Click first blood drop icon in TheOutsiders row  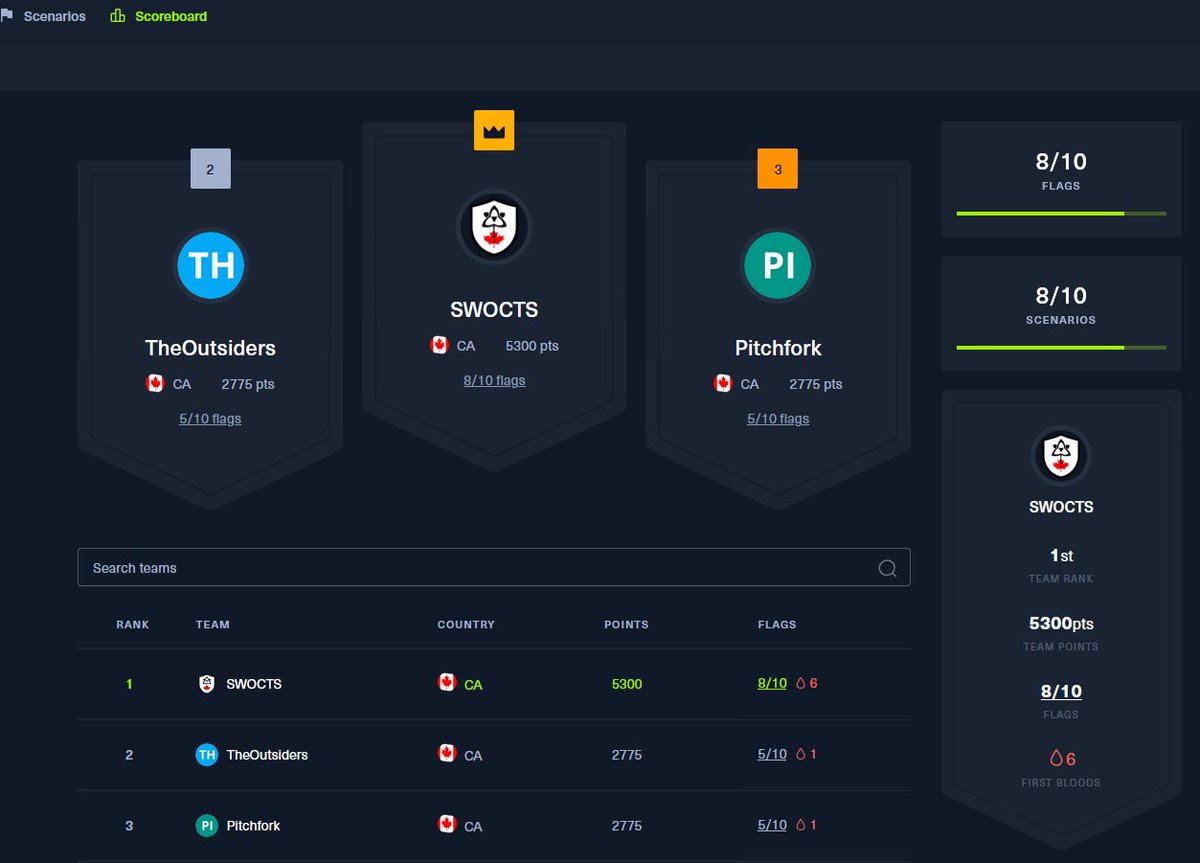[x=801, y=755]
